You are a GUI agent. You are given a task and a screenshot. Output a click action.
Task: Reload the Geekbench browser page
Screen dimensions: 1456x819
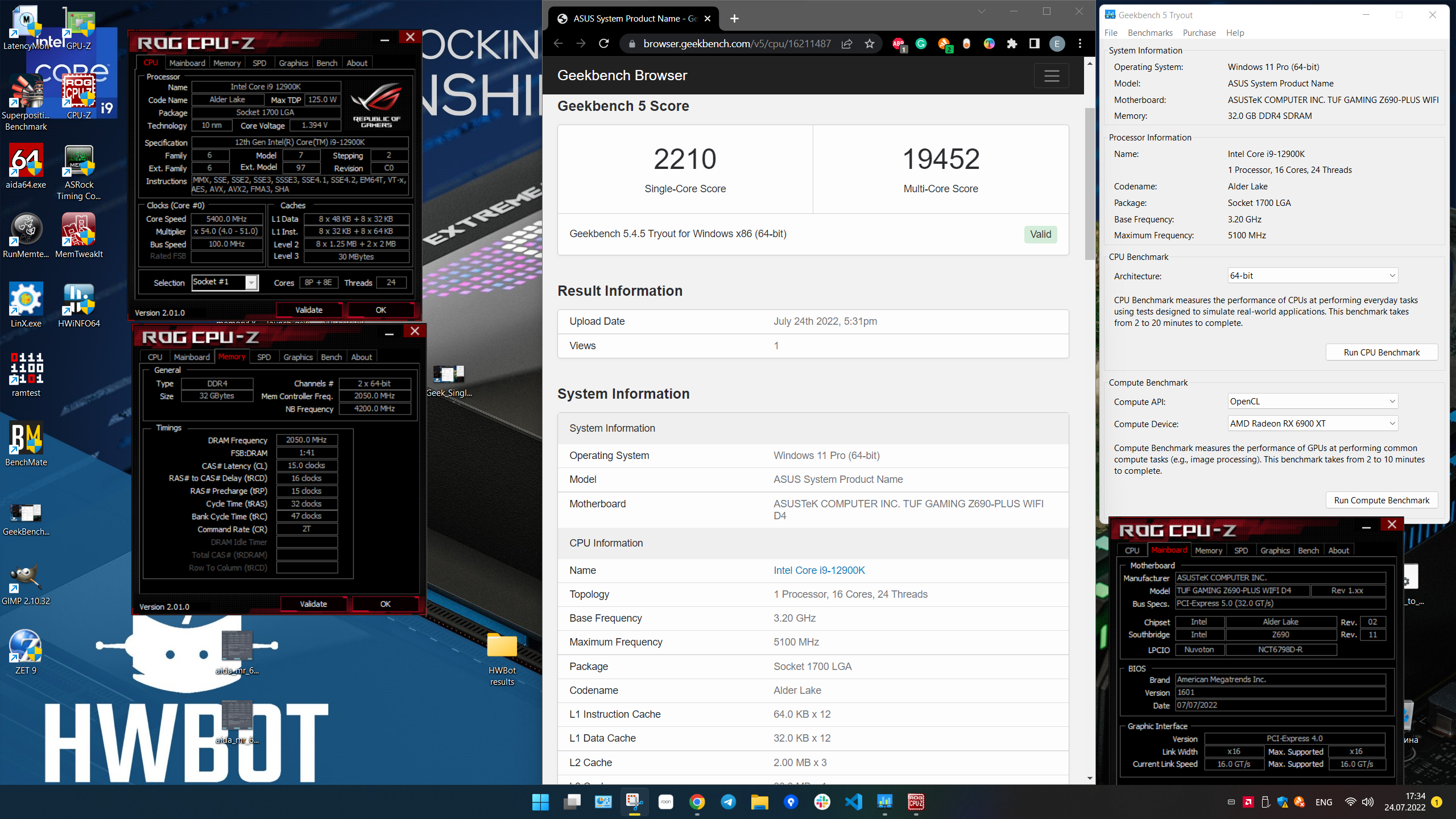(604, 44)
